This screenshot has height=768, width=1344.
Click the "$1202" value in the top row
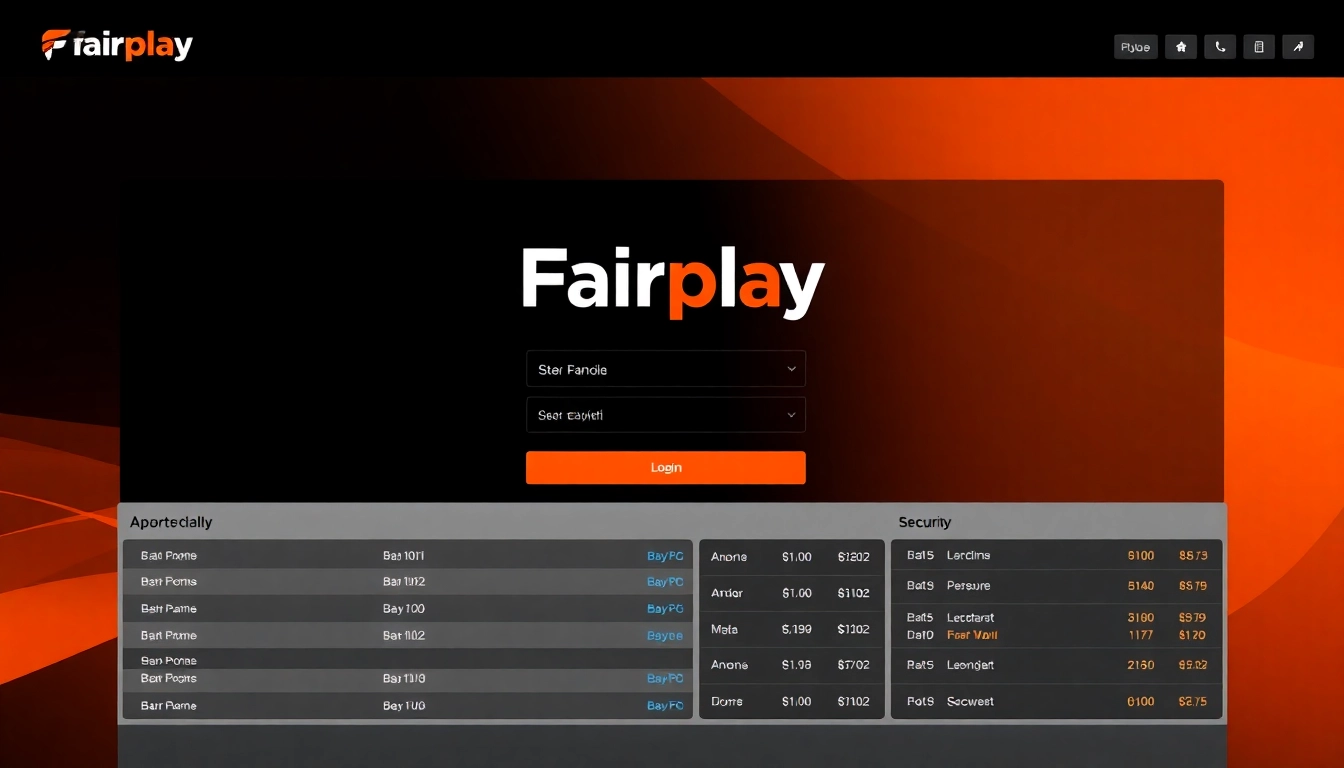click(x=854, y=557)
